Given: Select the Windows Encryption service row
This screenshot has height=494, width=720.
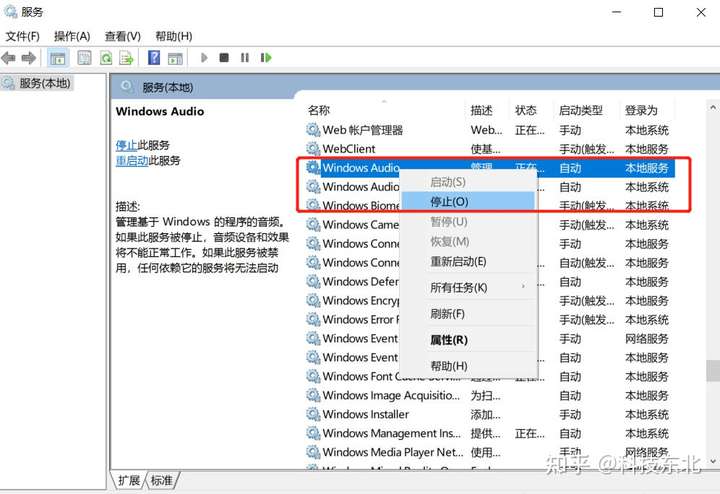Looking at the screenshot, I should coord(489,301).
